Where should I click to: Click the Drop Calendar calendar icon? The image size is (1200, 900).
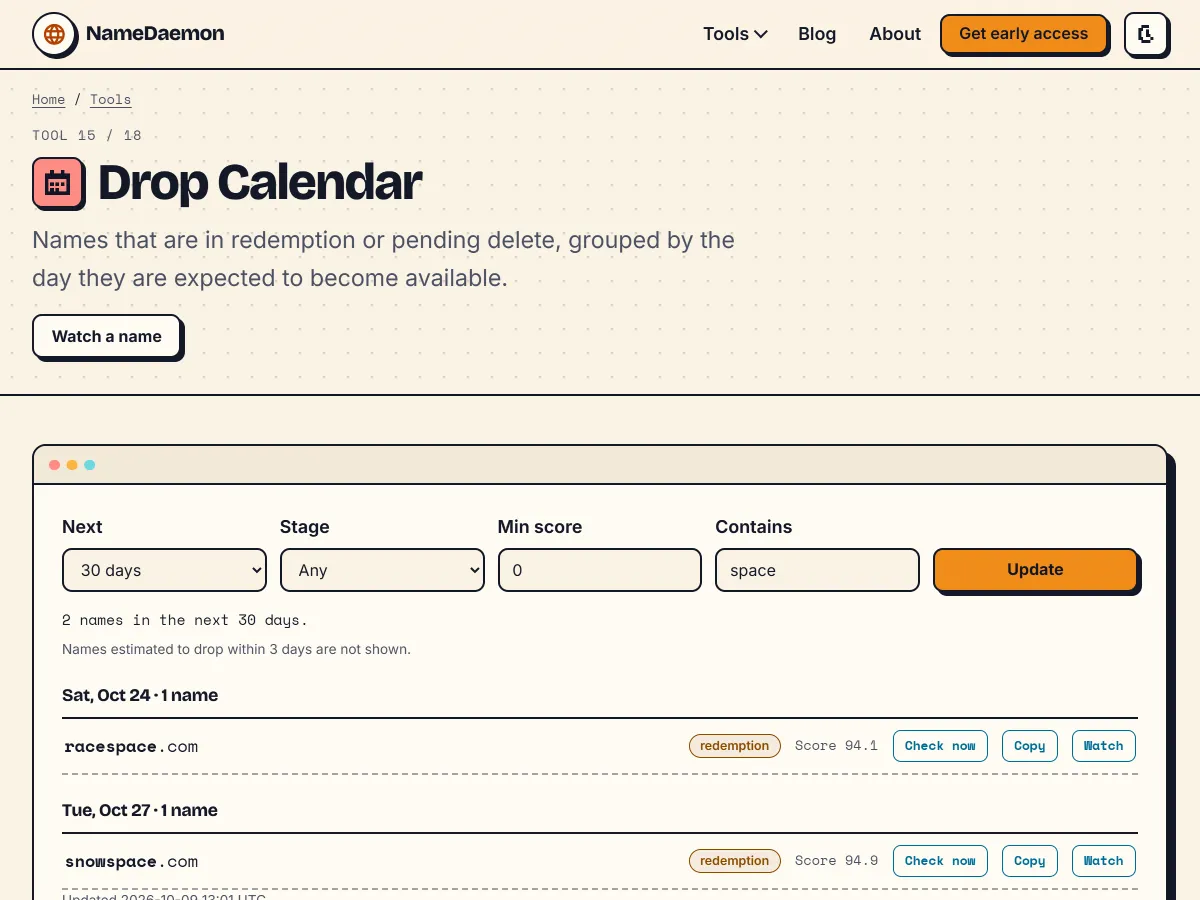click(57, 182)
